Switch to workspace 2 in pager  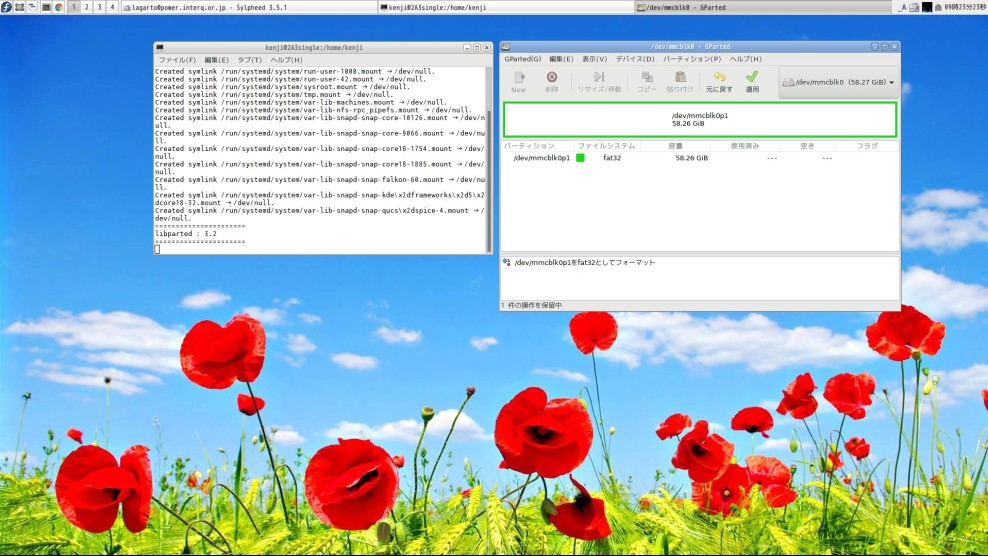[x=86, y=7]
